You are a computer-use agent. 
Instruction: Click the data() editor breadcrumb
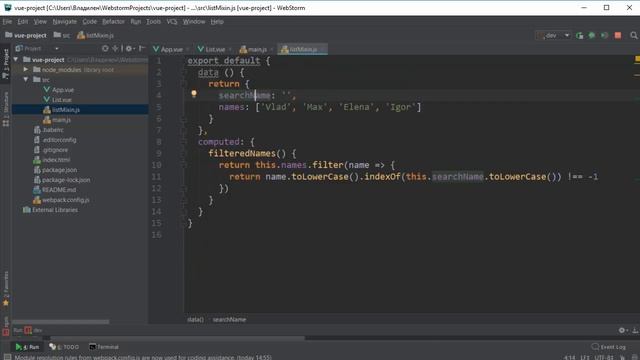coord(195,320)
